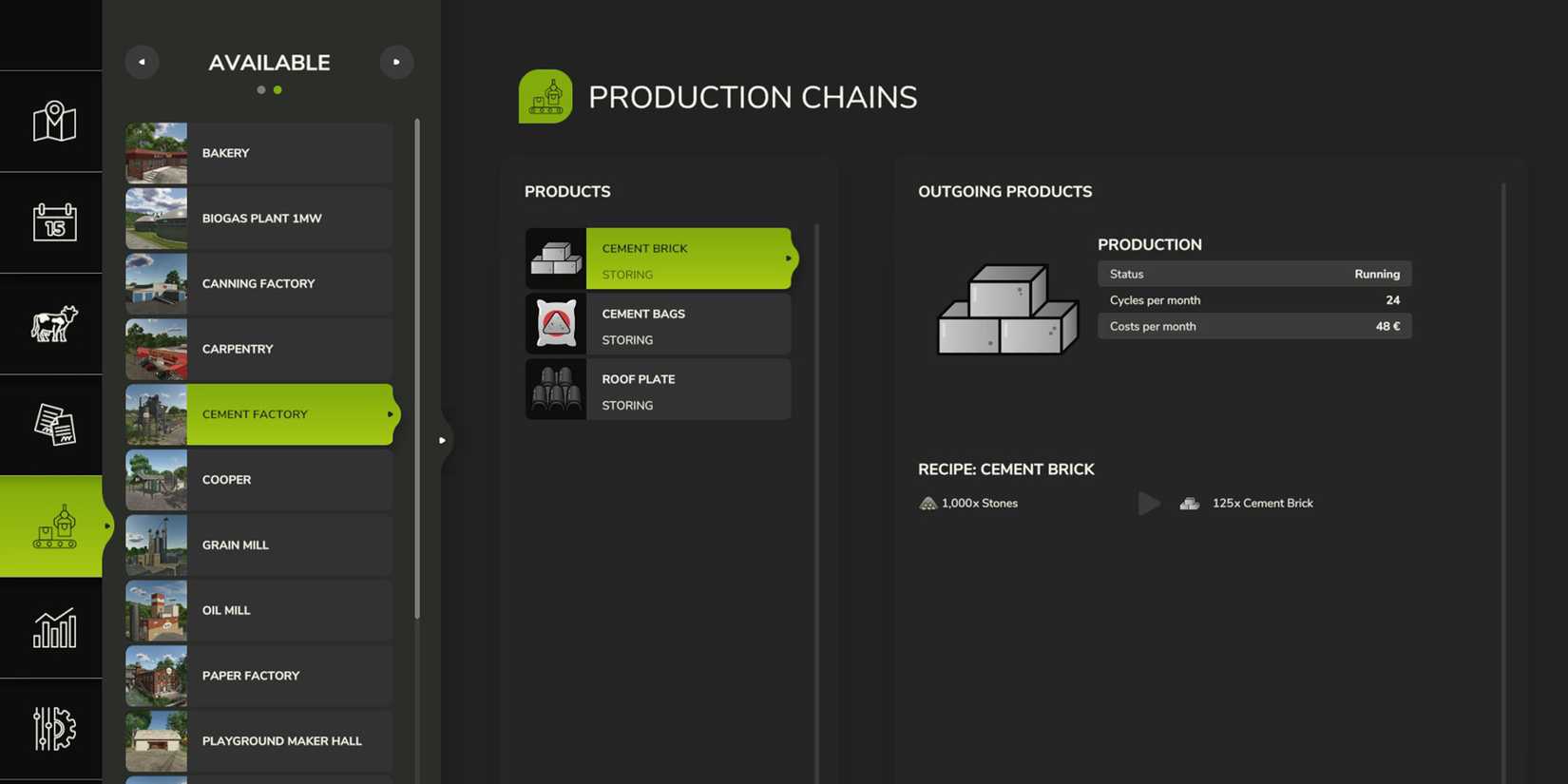This screenshot has height=784, width=1568.
Task: Select Grain Mill in the available list
Action: [x=259, y=545]
